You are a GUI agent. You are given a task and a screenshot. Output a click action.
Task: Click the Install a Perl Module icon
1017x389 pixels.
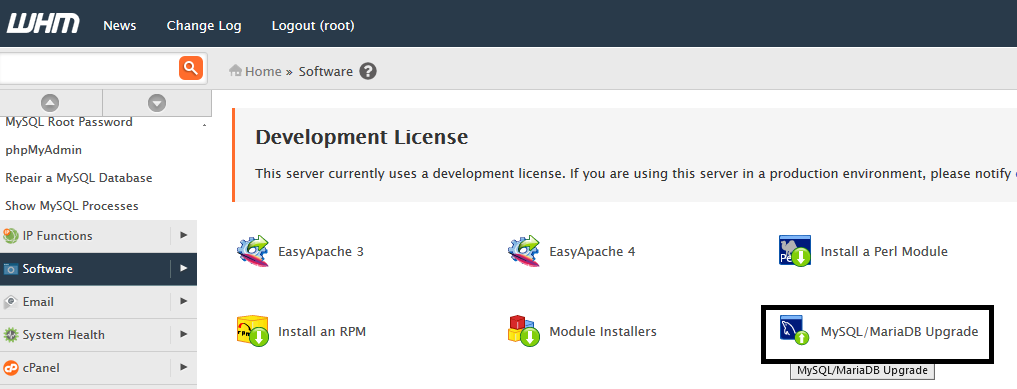pos(795,251)
